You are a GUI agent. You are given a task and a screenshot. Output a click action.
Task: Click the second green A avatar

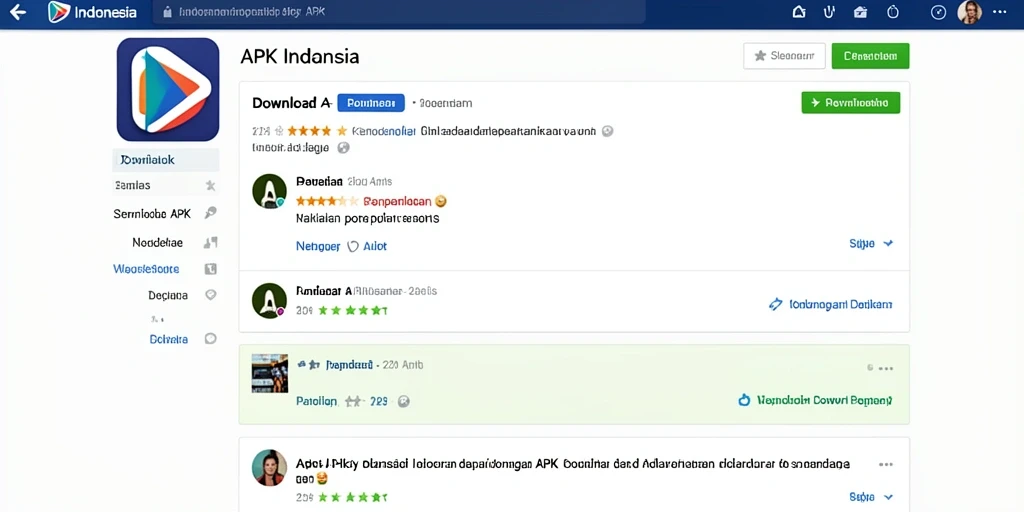(270, 300)
